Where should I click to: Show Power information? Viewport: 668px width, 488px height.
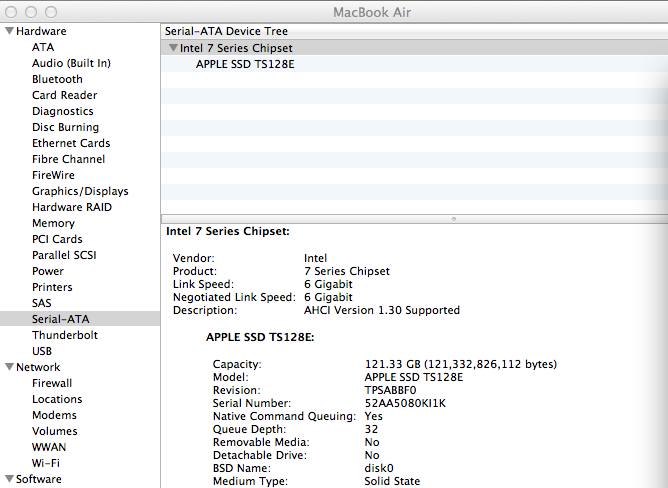[x=48, y=271]
